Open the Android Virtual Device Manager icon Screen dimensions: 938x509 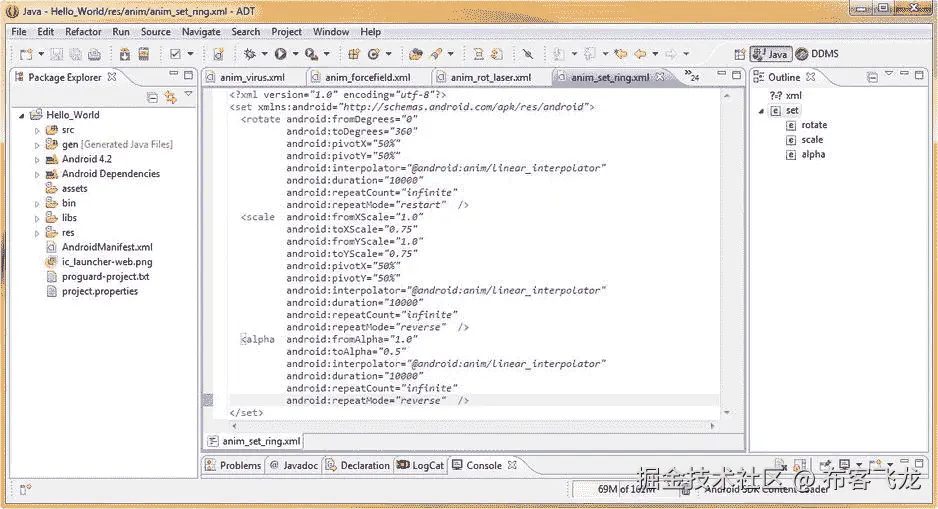(x=144, y=54)
